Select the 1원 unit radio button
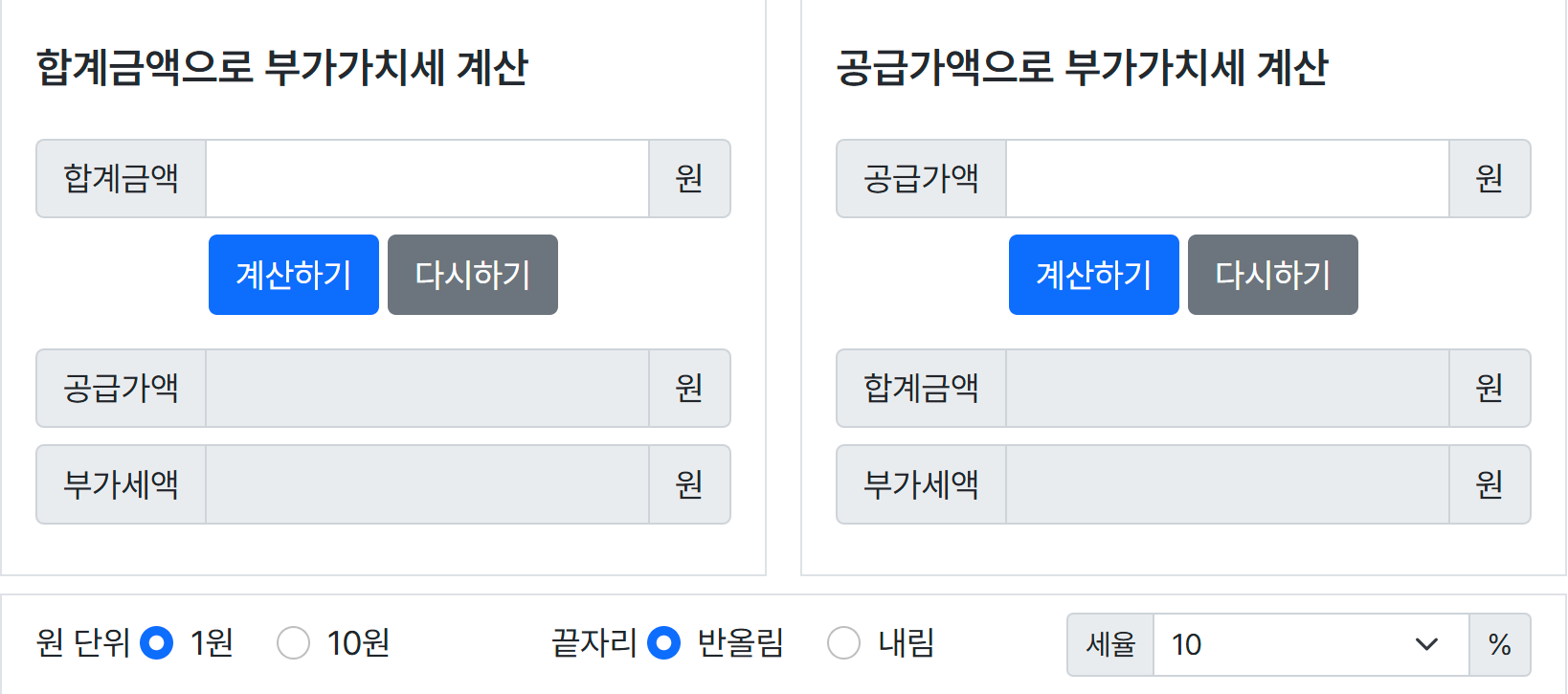 (x=157, y=643)
